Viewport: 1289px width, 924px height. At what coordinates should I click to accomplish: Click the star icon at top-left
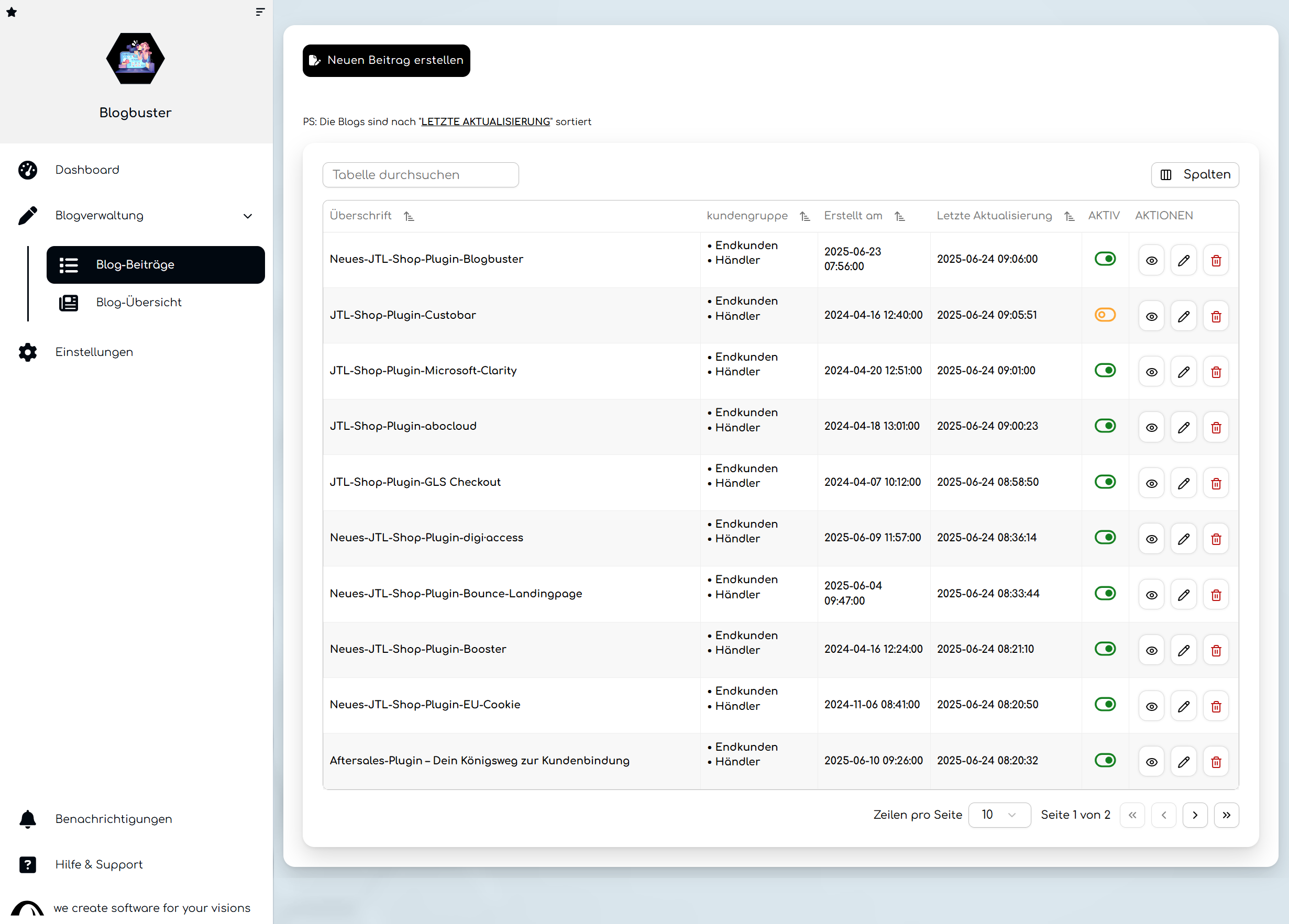pos(12,12)
